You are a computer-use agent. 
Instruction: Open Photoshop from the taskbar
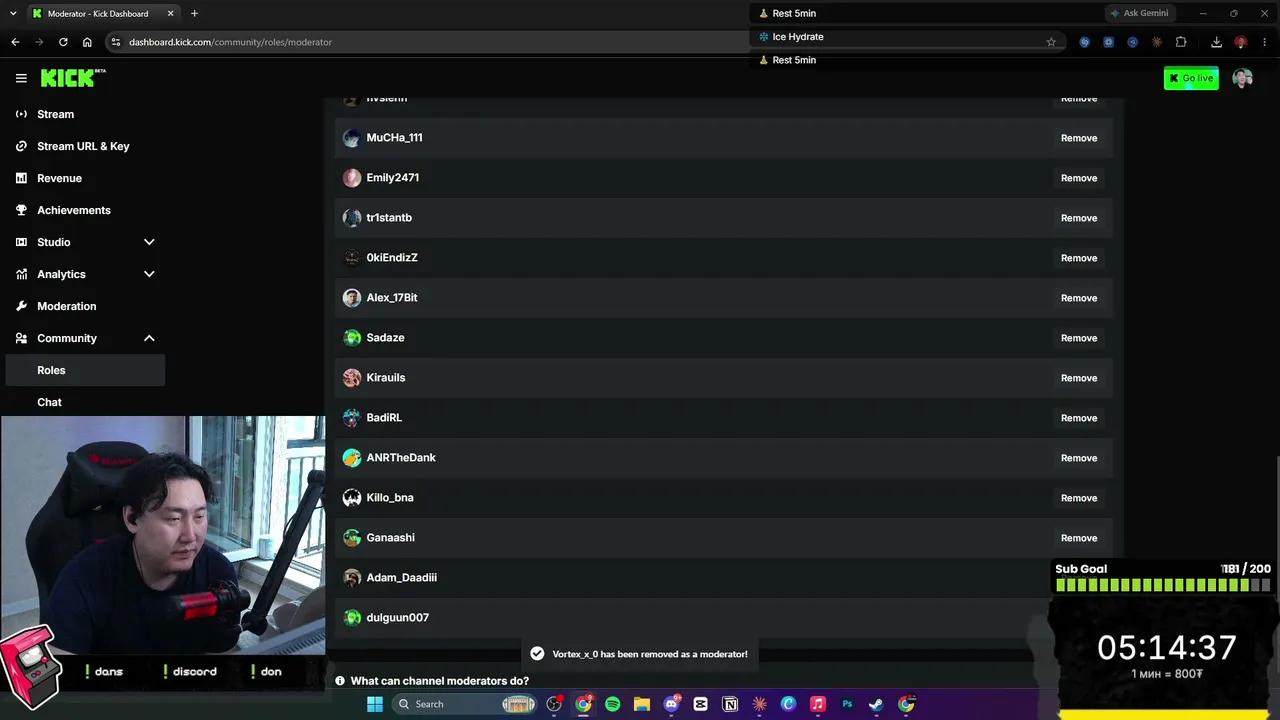(x=847, y=704)
